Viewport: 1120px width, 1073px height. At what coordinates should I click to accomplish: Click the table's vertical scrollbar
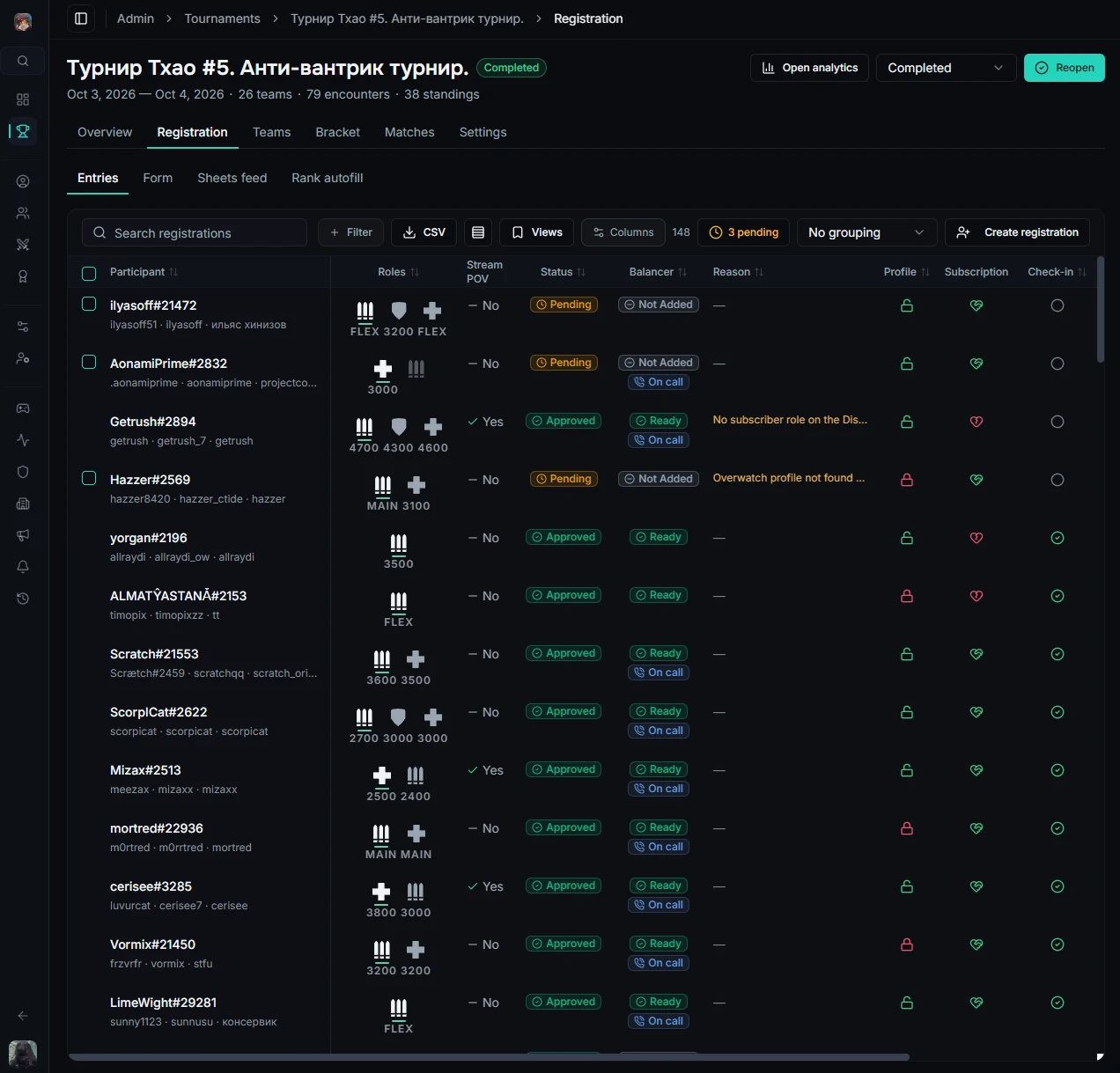[x=1101, y=308]
